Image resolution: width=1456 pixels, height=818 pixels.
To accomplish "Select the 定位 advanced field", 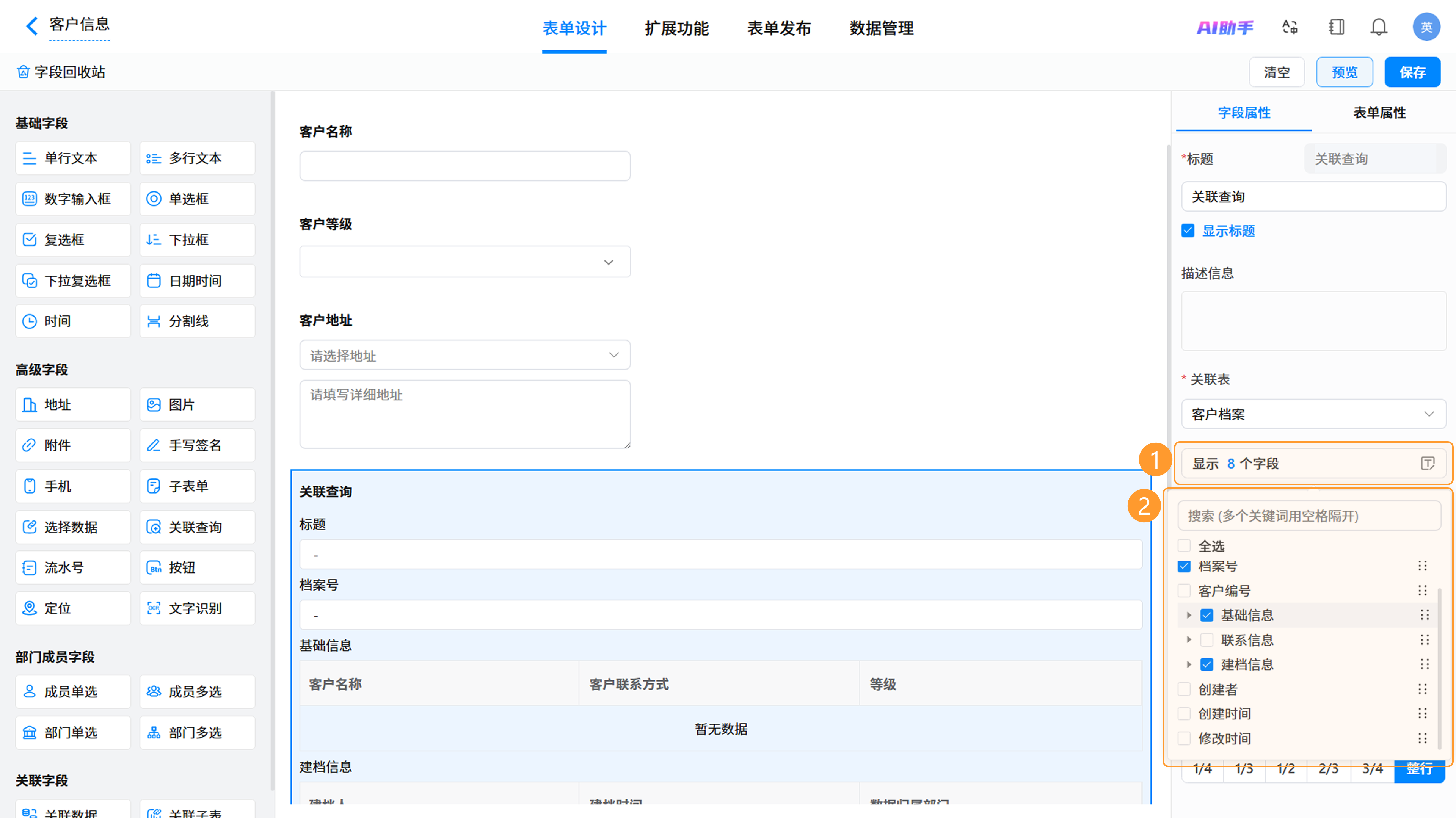I will (73, 608).
